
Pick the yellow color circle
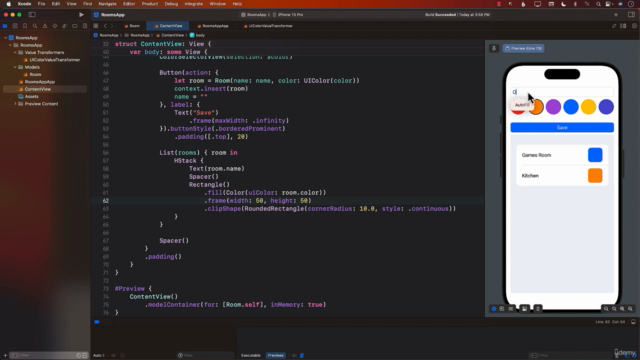(x=588, y=107)
